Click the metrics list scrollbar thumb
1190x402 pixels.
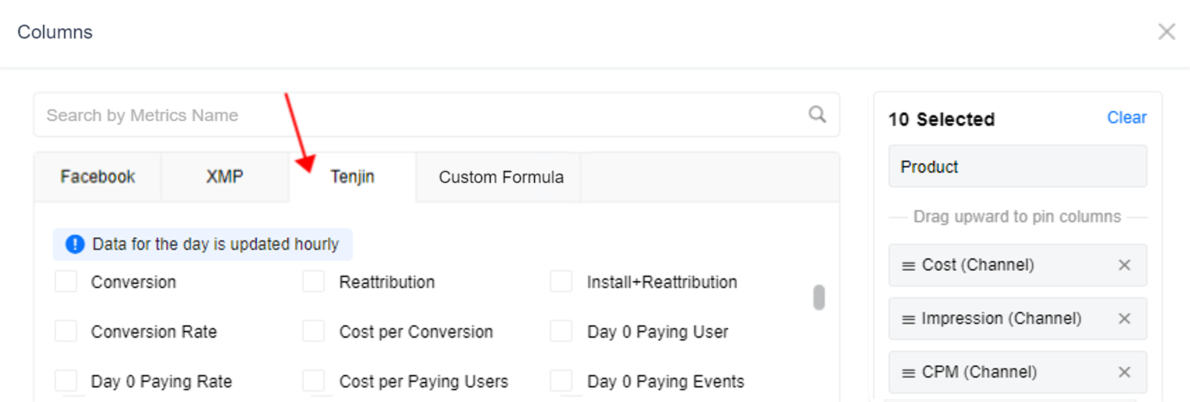(x=819, y=297)
